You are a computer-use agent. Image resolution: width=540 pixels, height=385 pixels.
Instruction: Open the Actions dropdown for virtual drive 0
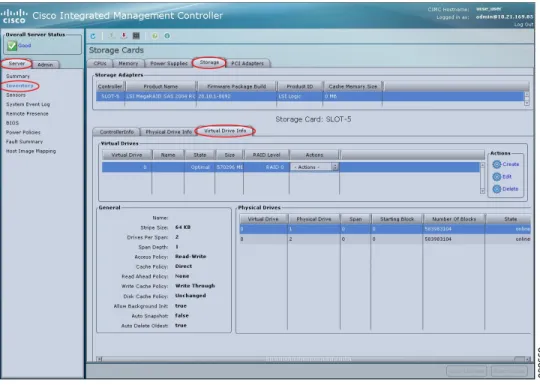click(314, 167)
